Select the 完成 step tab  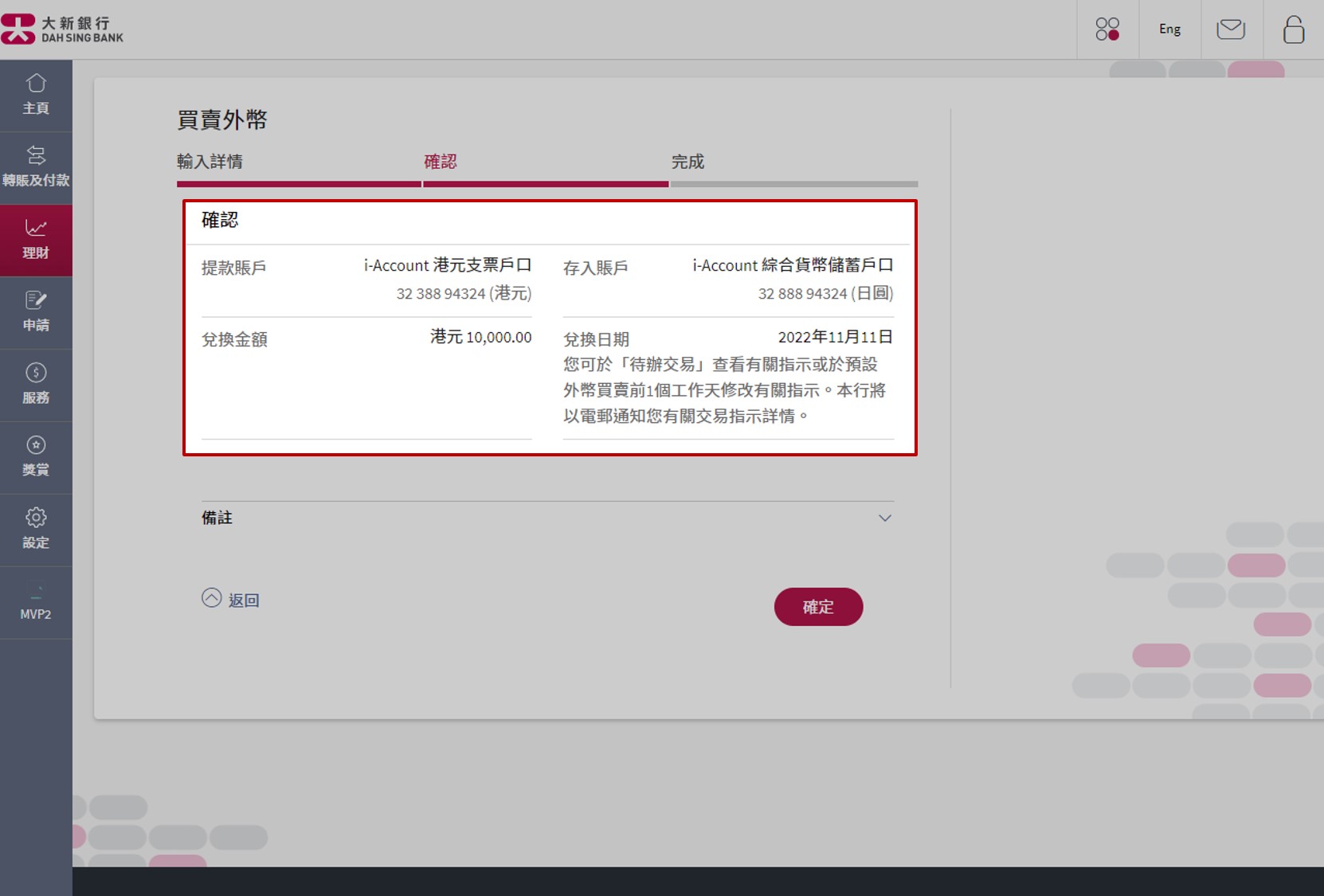687,161
